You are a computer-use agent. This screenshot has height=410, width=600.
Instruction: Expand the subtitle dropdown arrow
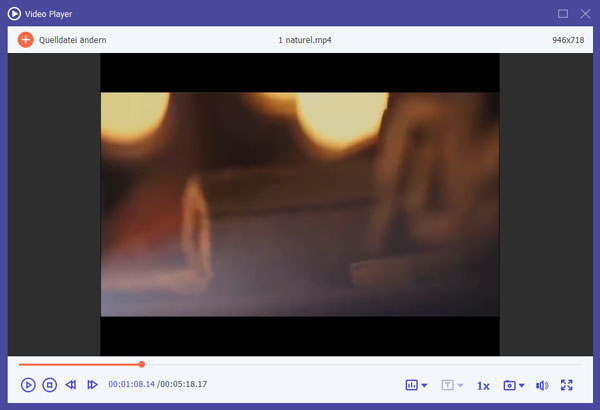(x=460, y=385)
